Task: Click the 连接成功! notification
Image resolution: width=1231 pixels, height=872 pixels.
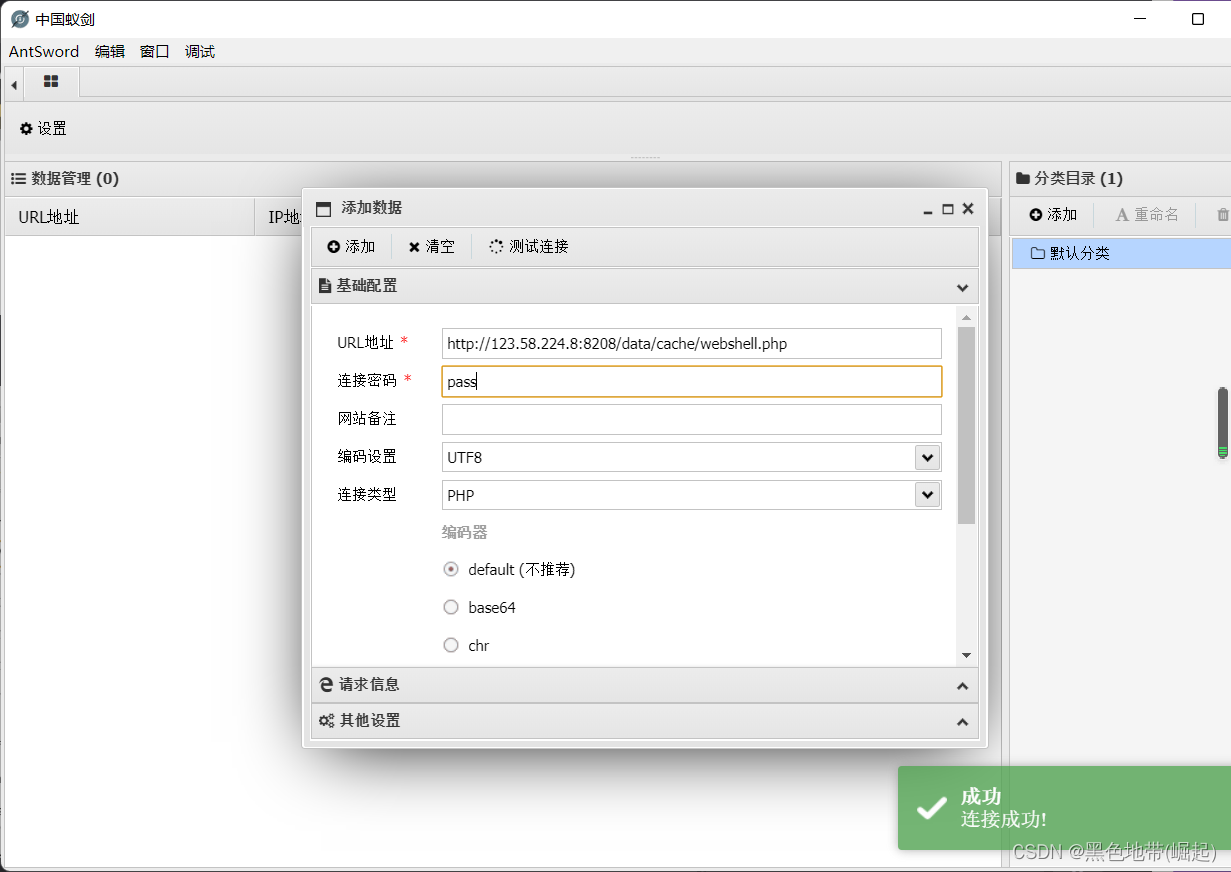Action: [x=1064, y=808]
